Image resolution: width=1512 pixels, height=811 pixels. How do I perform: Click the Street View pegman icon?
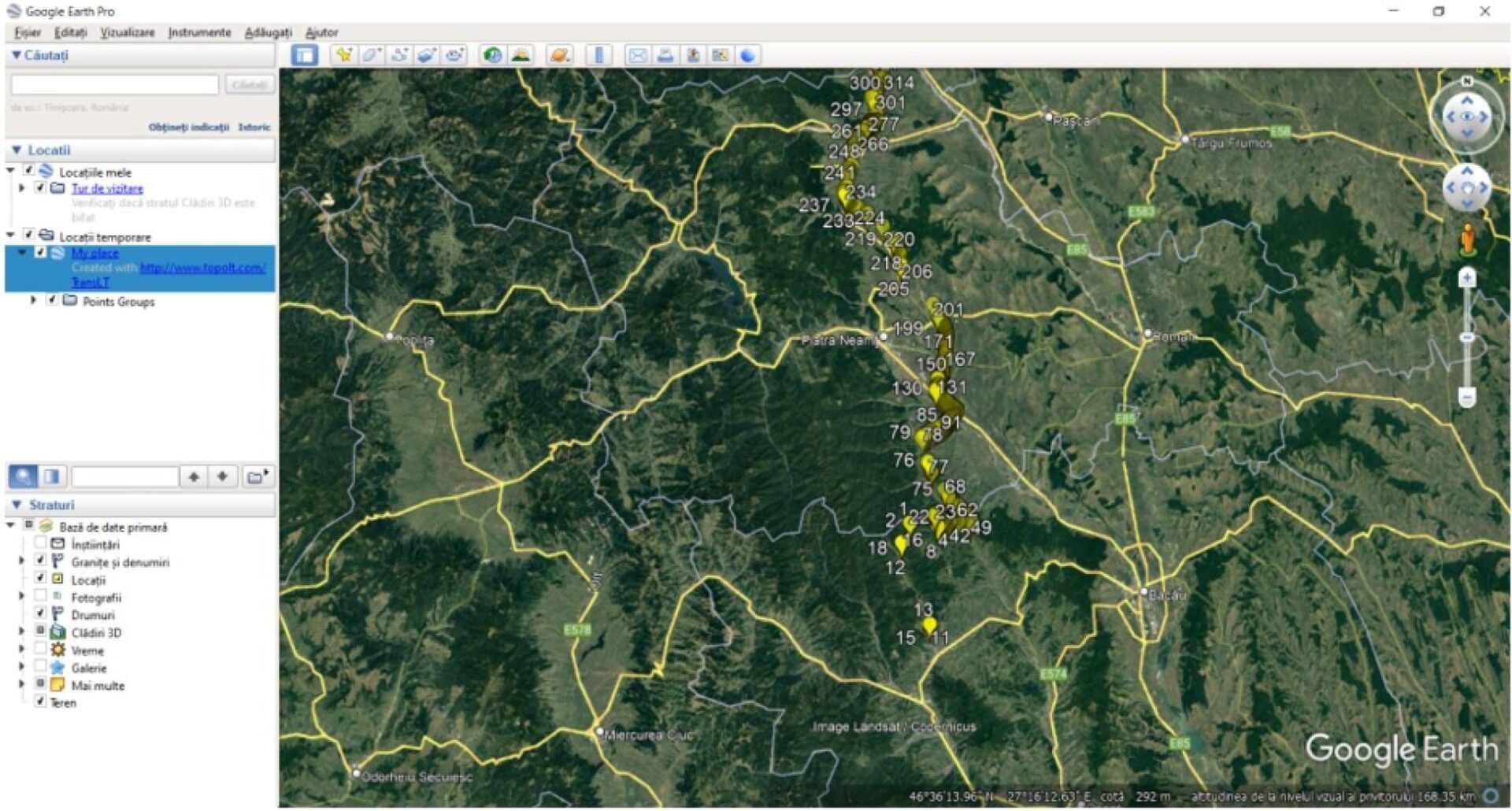tap(1467, 239)
